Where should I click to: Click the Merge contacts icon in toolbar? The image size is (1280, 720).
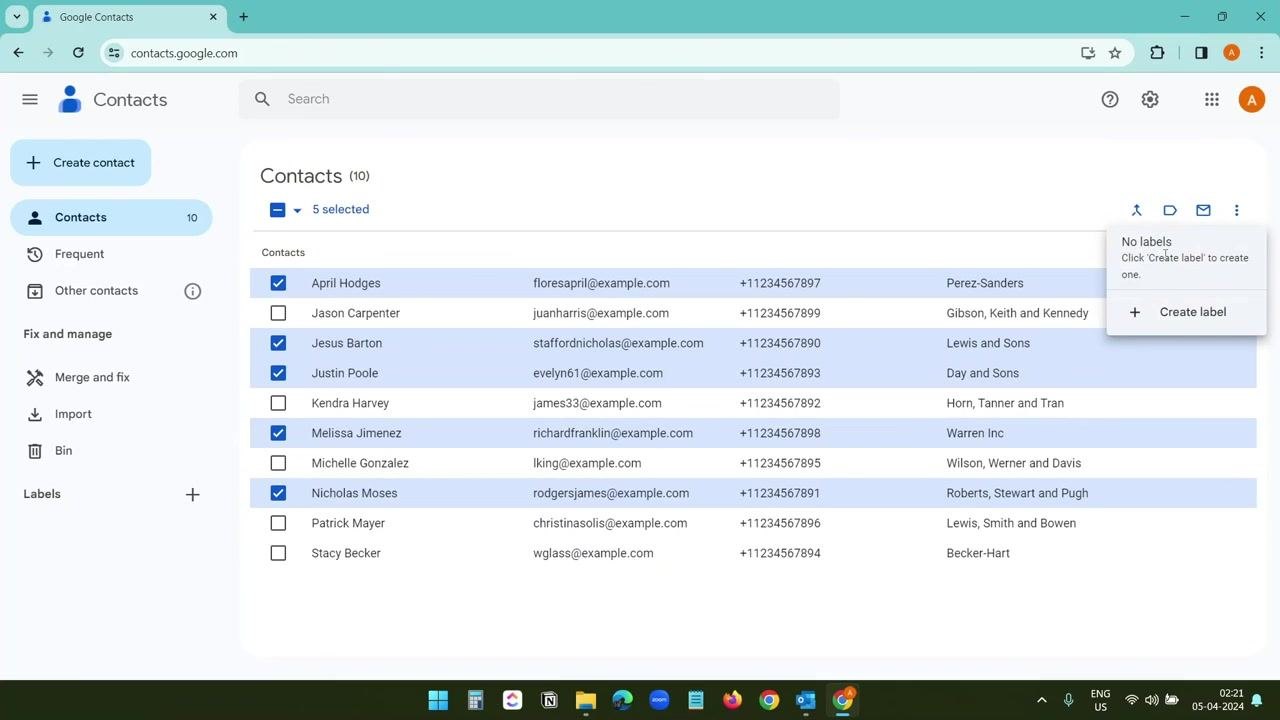coord(1136,210)
